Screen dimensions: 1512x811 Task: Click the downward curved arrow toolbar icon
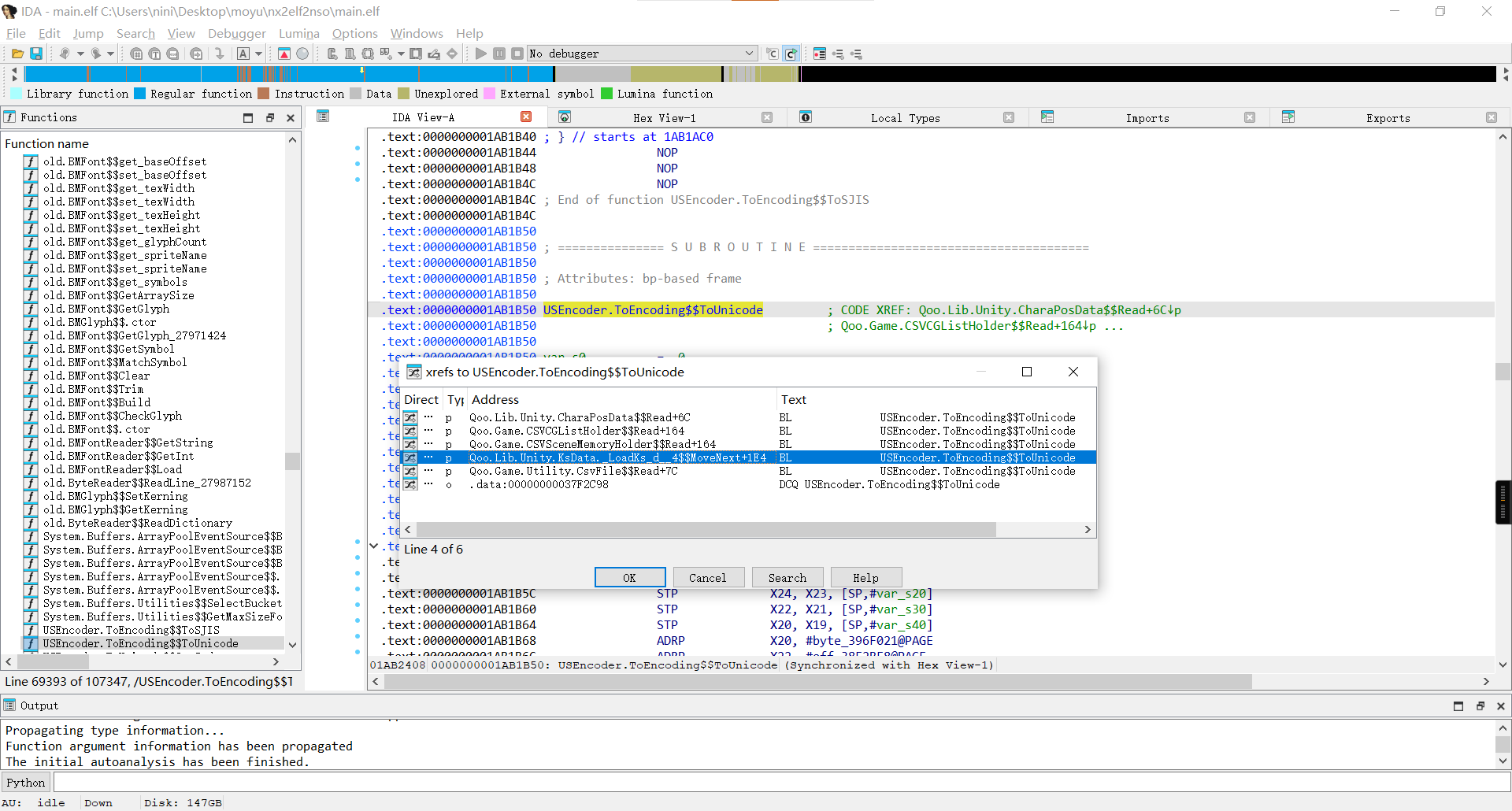[x=219, y=54]
